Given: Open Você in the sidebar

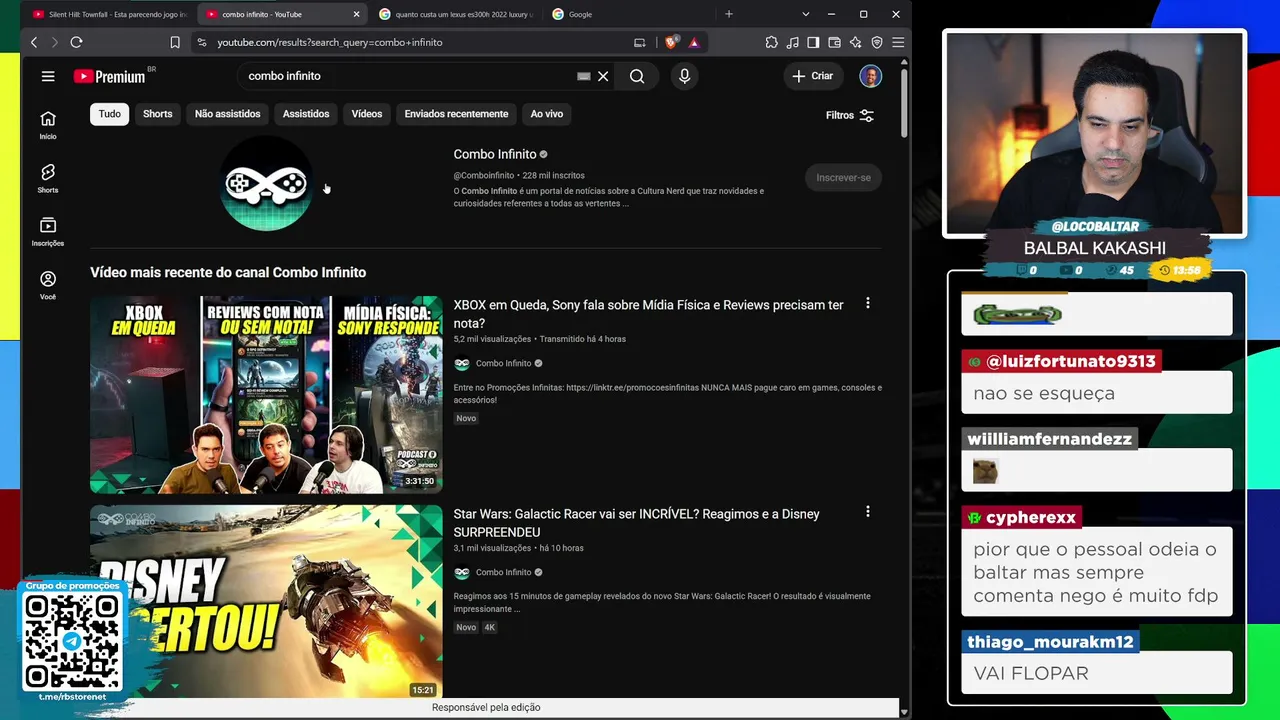Looking at the screenshot, I should click(48, 285).
